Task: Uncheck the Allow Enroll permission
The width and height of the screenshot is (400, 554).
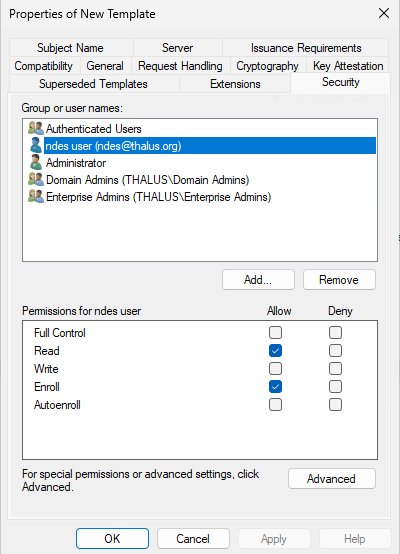Action: 275,387
